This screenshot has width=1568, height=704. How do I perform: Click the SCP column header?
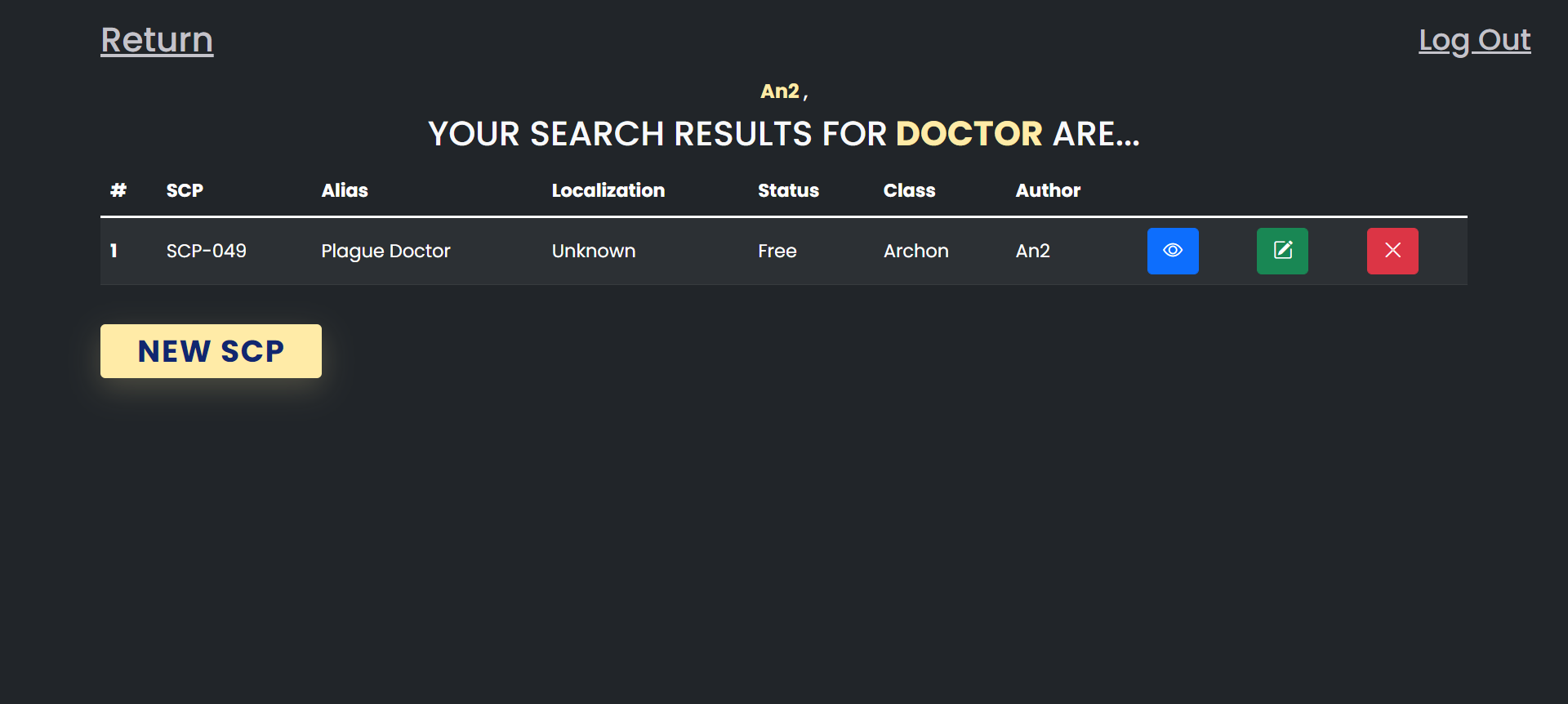(x=185, y=190)
